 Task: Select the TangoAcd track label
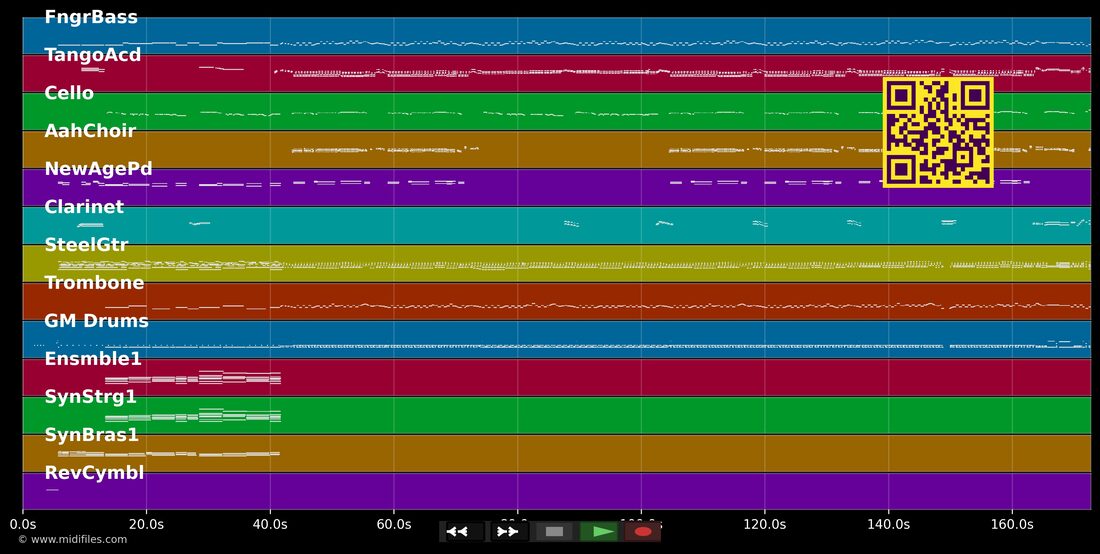(93, 55)
